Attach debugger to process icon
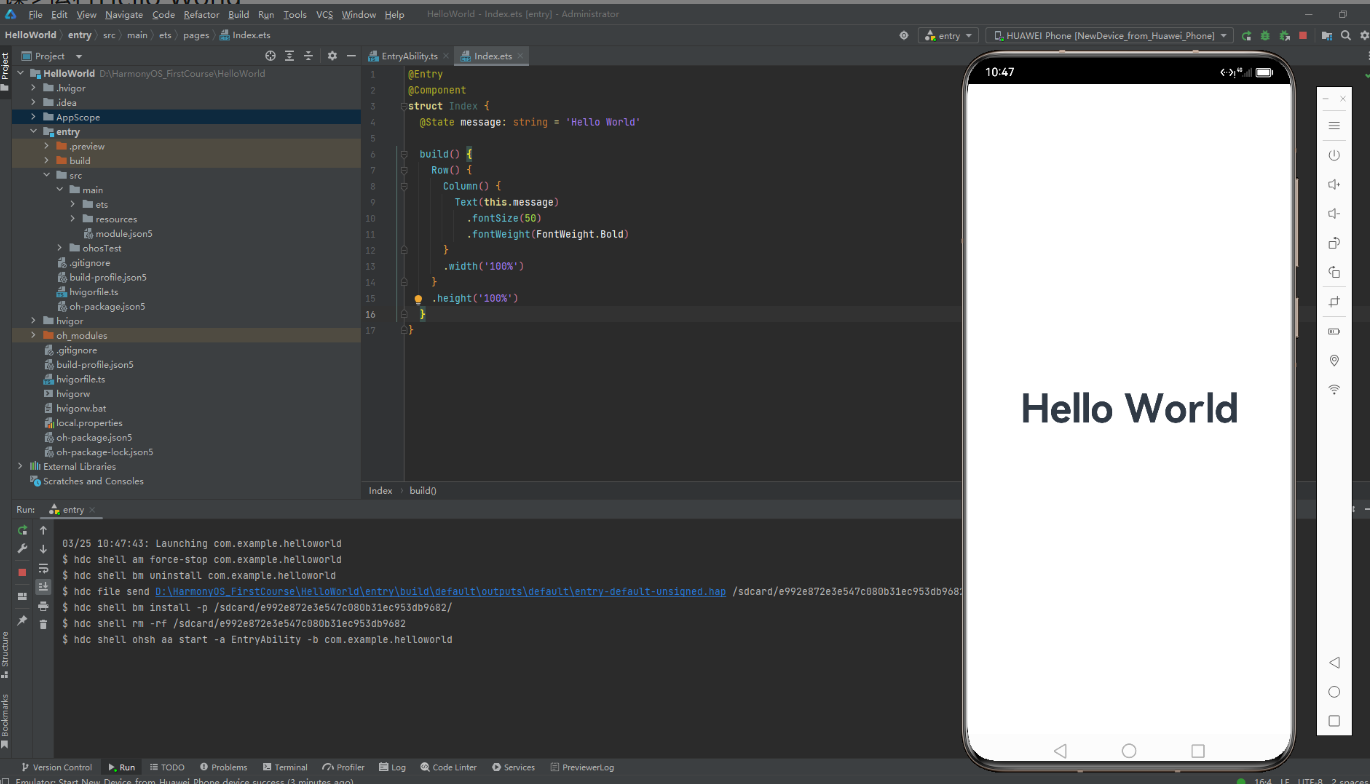The image size is (1370, 784). [1284, 35]
